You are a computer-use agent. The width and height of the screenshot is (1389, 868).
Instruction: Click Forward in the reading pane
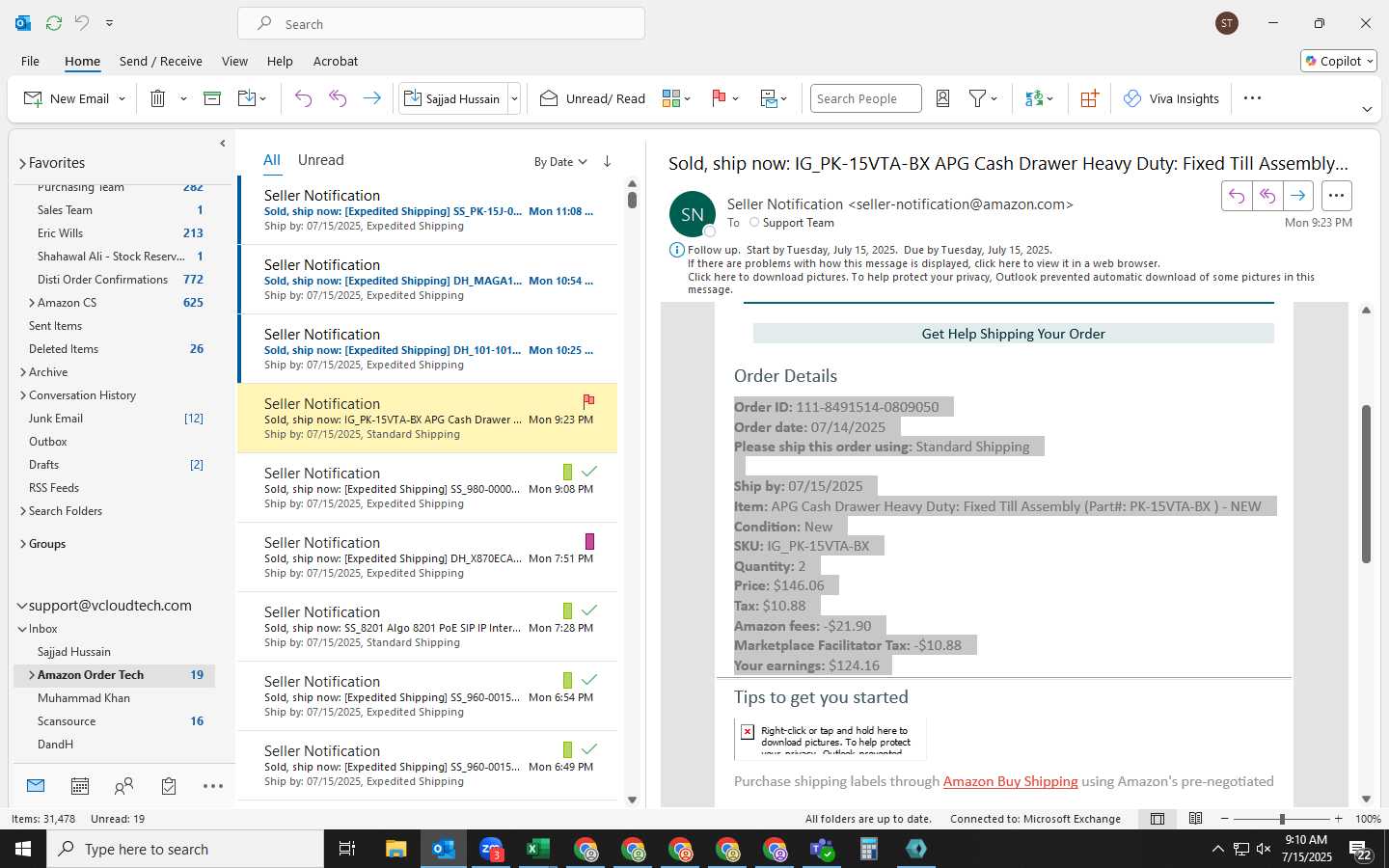(x=1297, y=196)
